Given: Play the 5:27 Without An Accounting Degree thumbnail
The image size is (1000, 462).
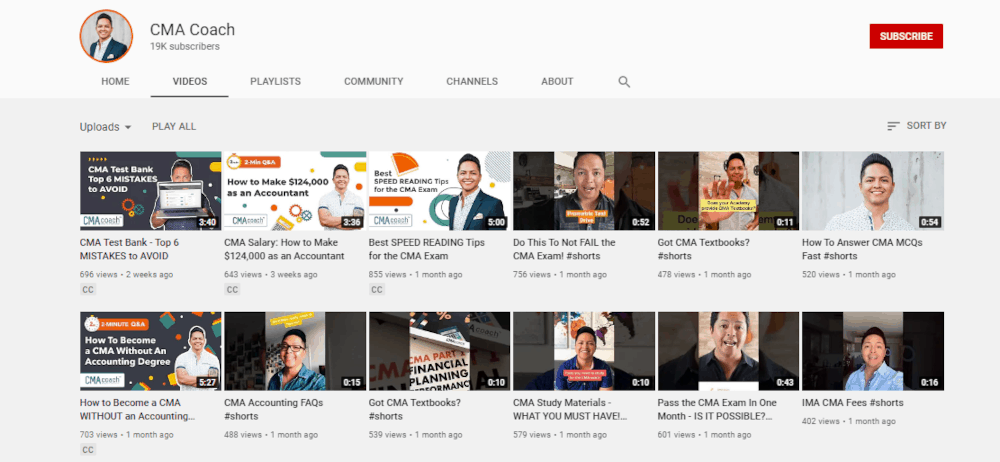Looking at the screenshot, I should [151, 351].
